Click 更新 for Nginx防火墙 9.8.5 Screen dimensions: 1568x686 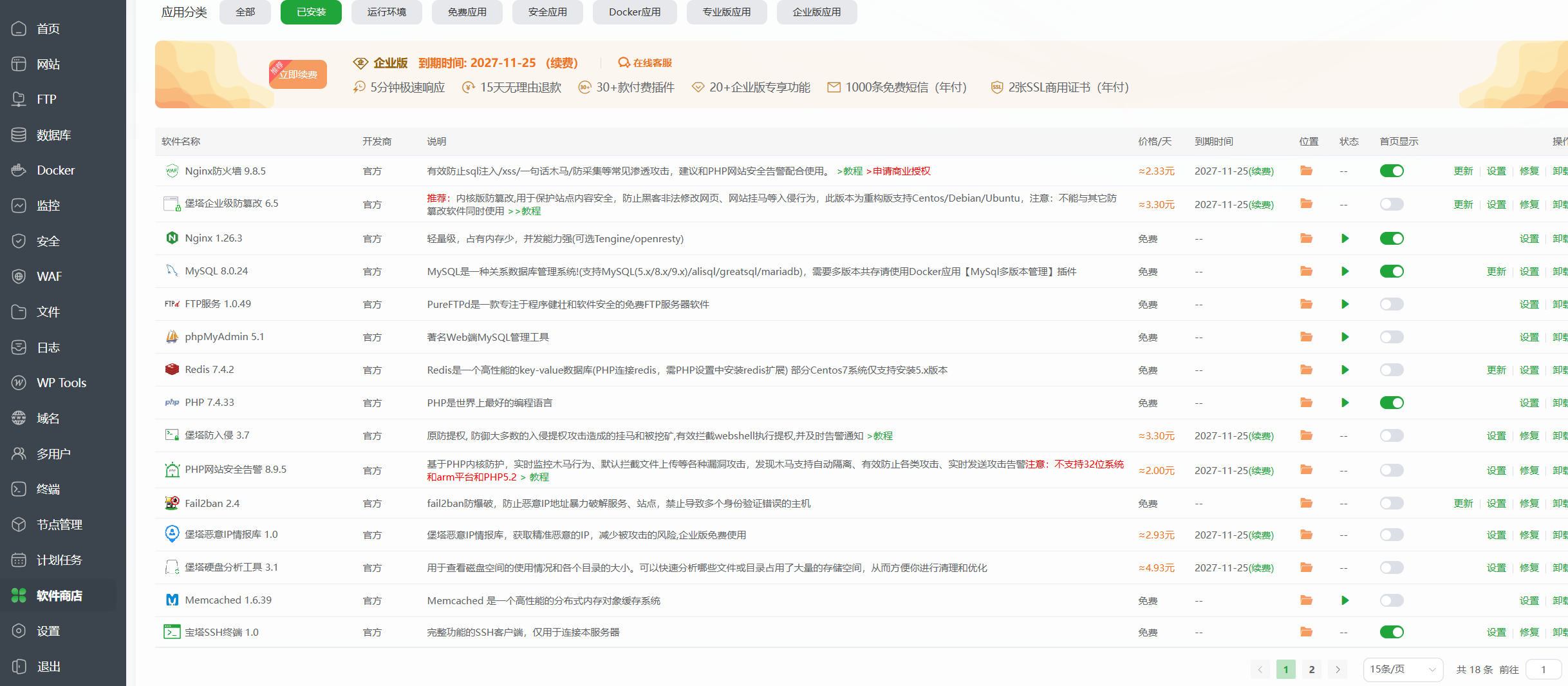coord(1463,171)
